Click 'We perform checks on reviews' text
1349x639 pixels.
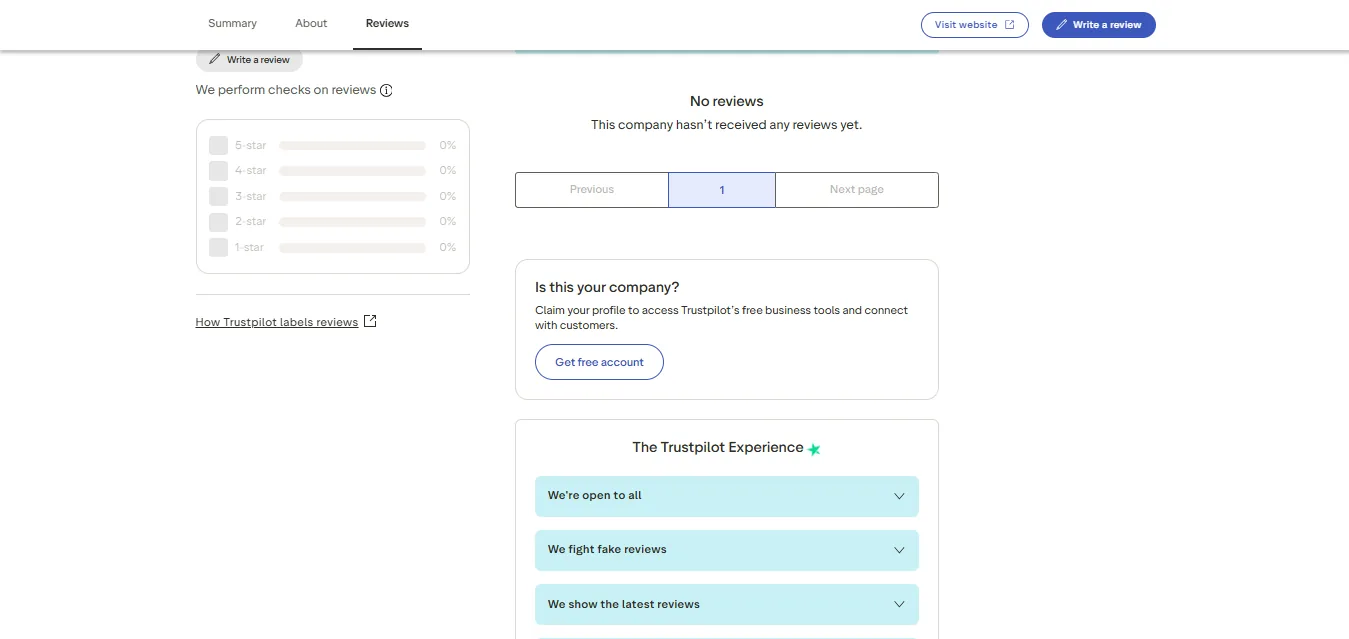tap(286, 90)
